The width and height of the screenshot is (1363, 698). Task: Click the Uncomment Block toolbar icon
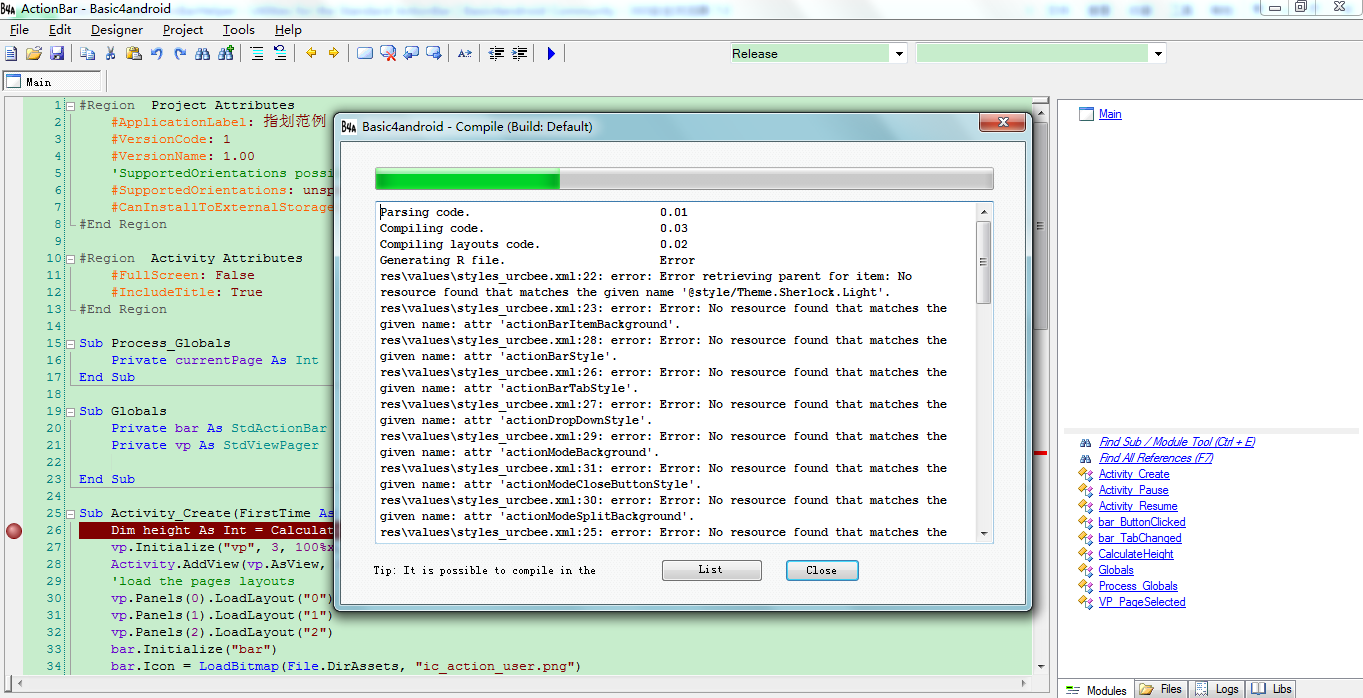(280, 53)
